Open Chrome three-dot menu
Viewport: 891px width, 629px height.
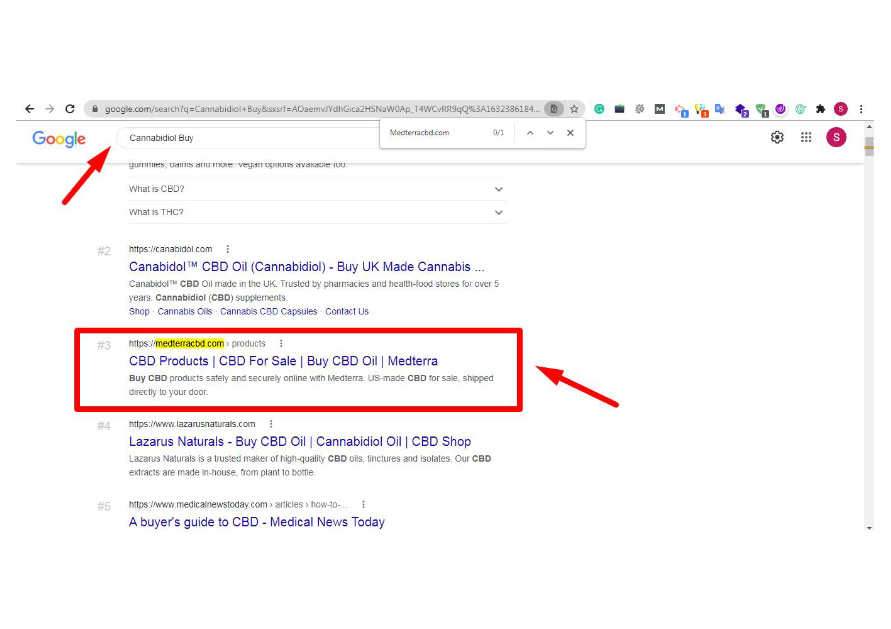861,109
